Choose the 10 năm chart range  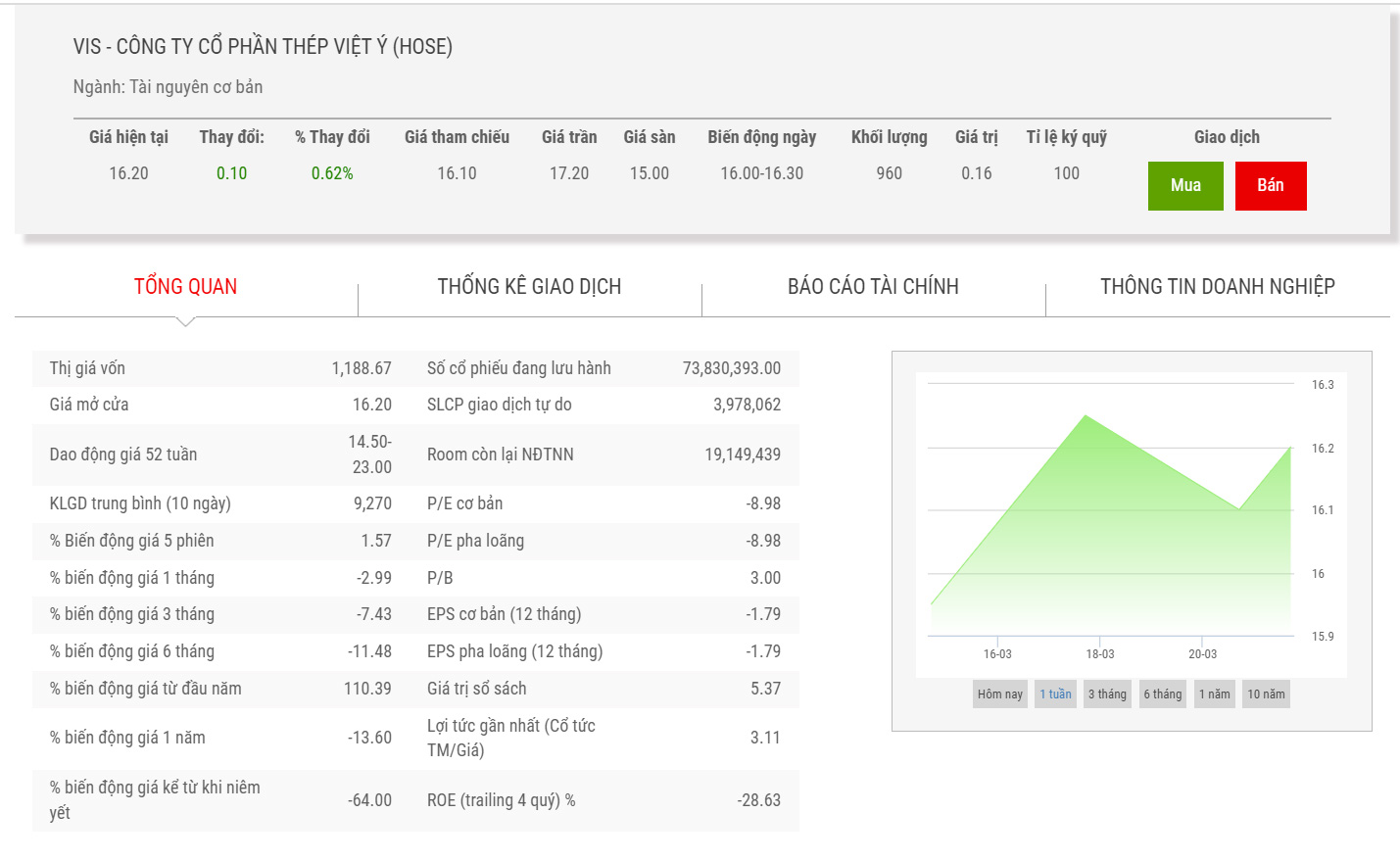[1266, 694]
